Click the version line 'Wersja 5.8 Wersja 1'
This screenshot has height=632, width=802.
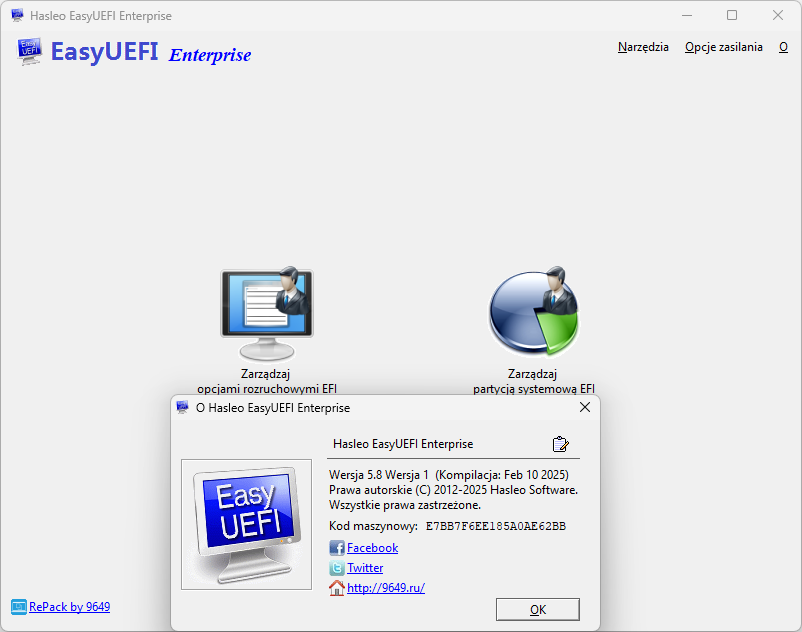click(x=378, y=475)
